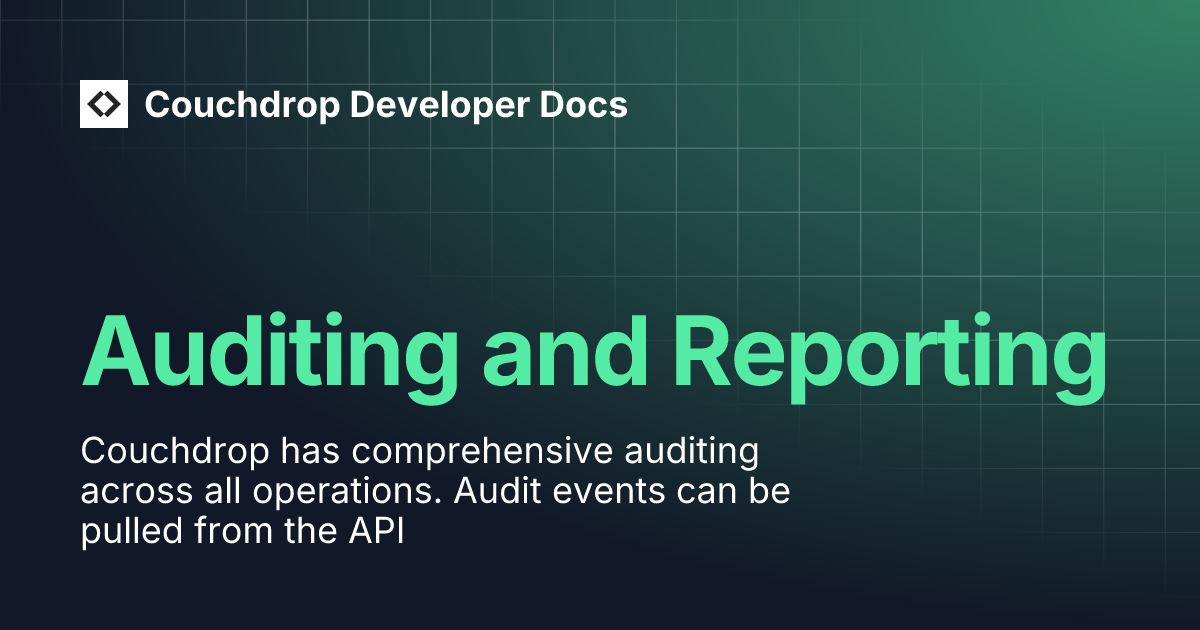Click the description paragraph about audit events
The image size is (1200, 630).
tap(435, 490)
